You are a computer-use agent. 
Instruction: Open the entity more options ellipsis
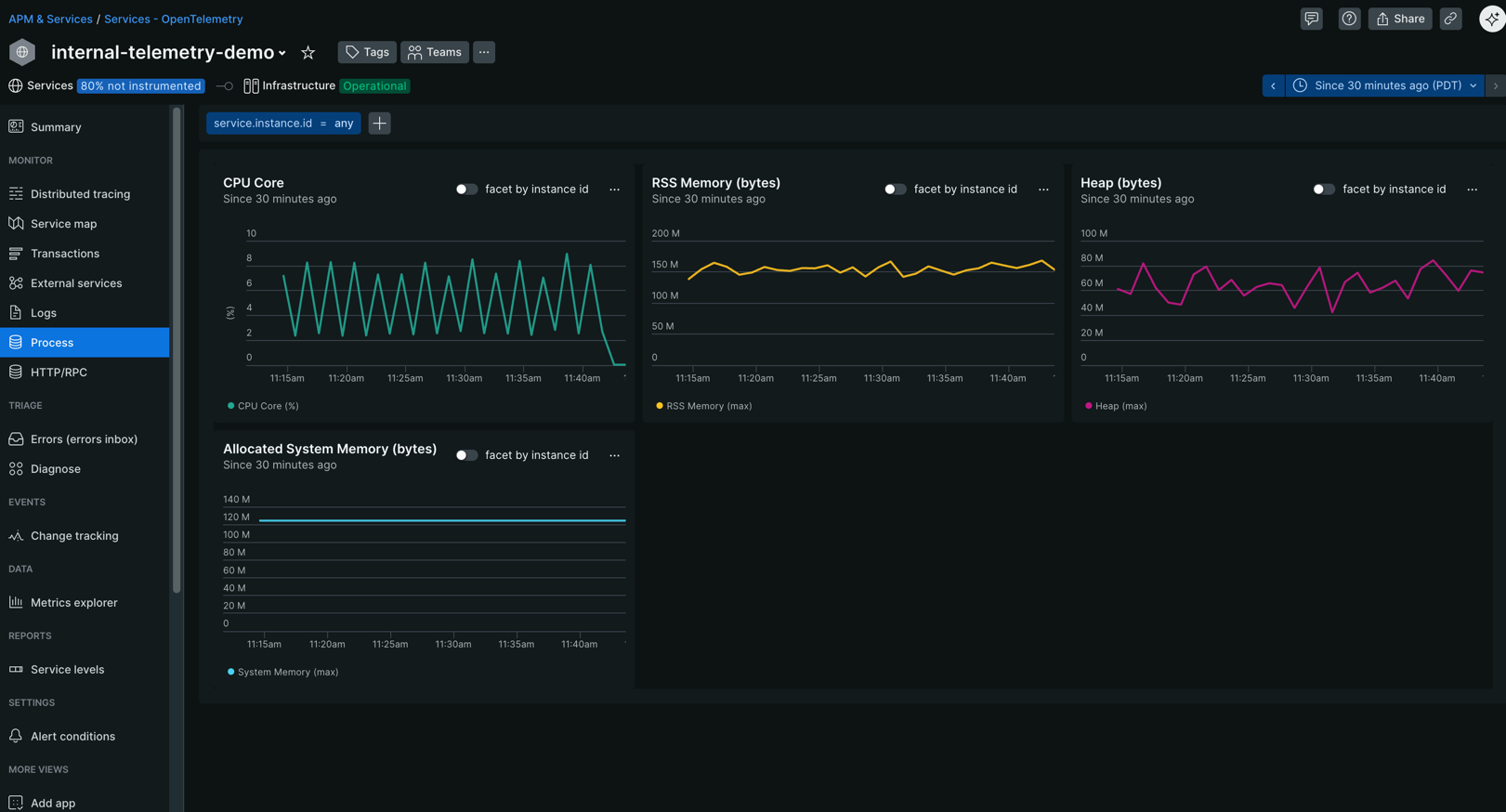(x=484, y=52)
